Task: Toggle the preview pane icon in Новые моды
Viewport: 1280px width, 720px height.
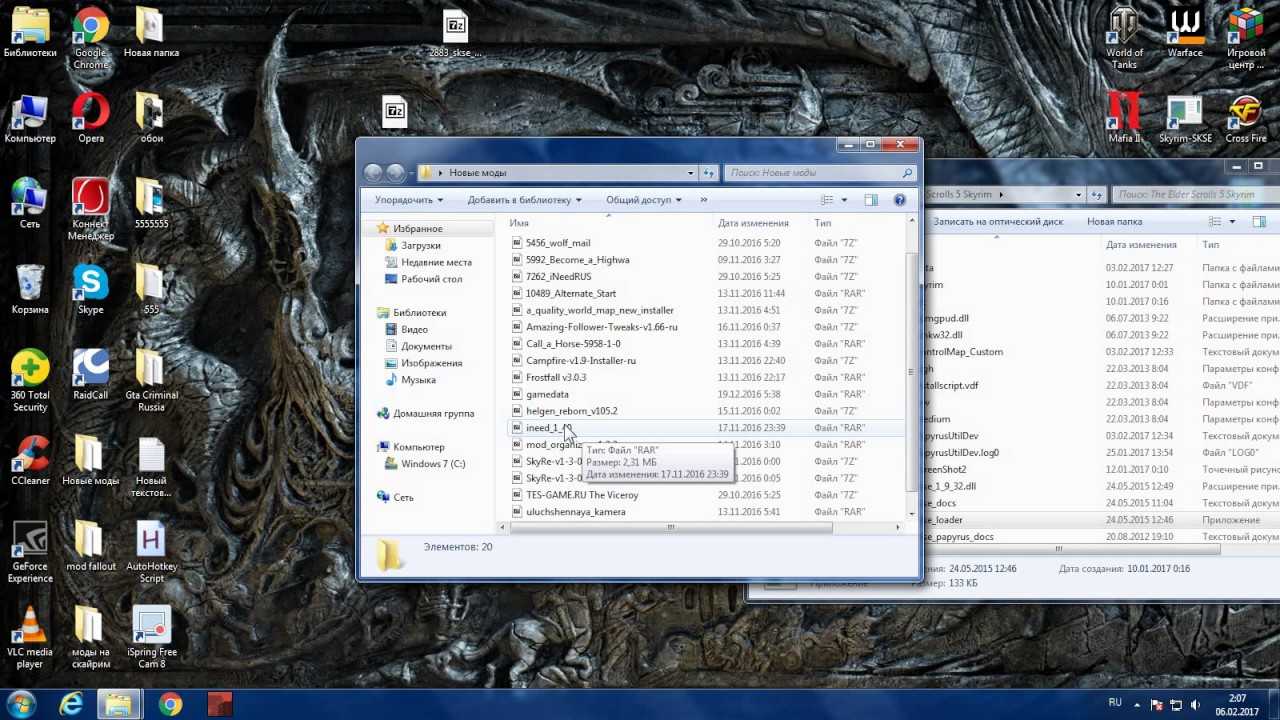Action: (871, 200)
